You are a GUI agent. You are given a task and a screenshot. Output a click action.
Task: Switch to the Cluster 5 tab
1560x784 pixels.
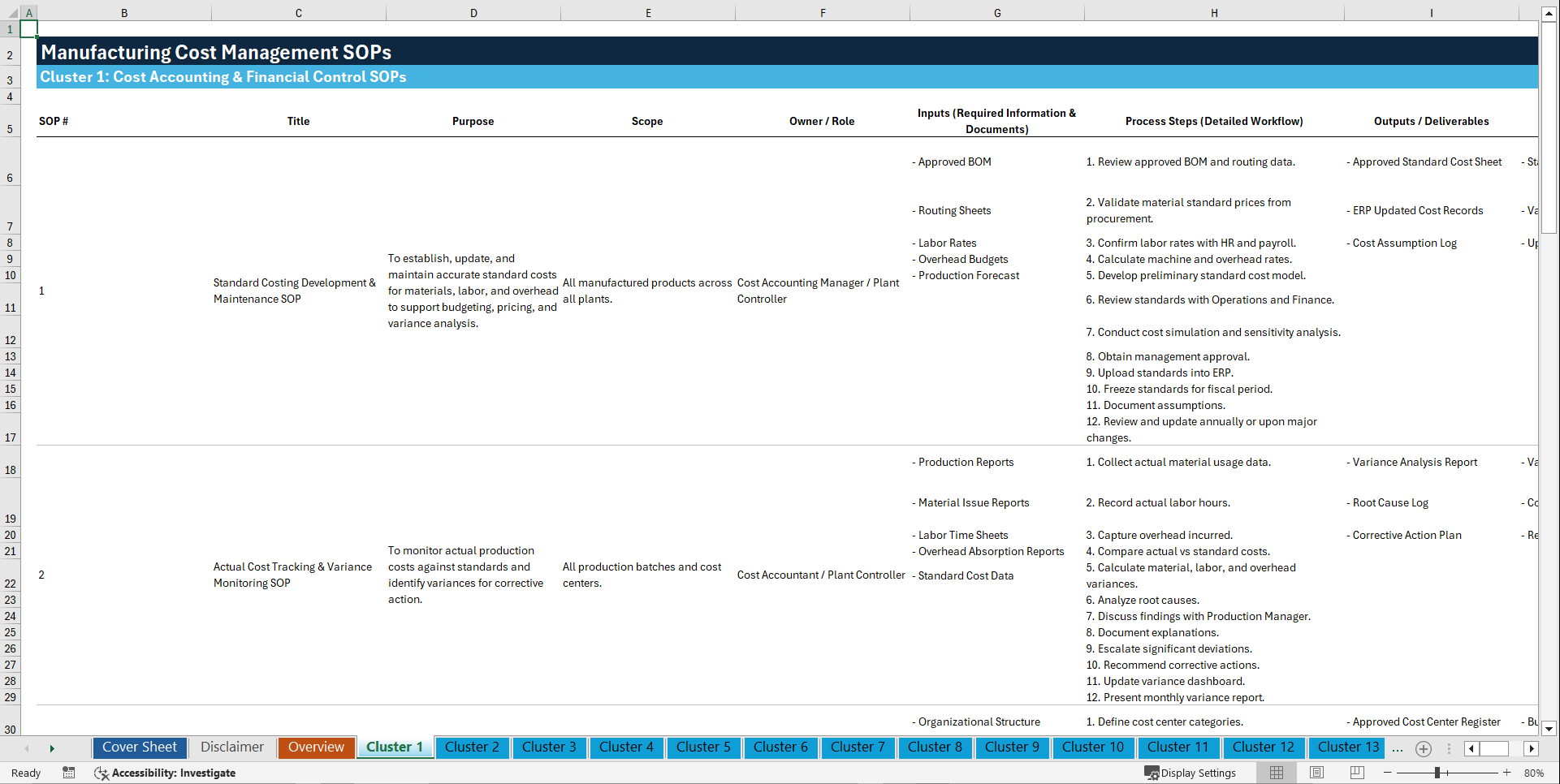pos(703,747)
